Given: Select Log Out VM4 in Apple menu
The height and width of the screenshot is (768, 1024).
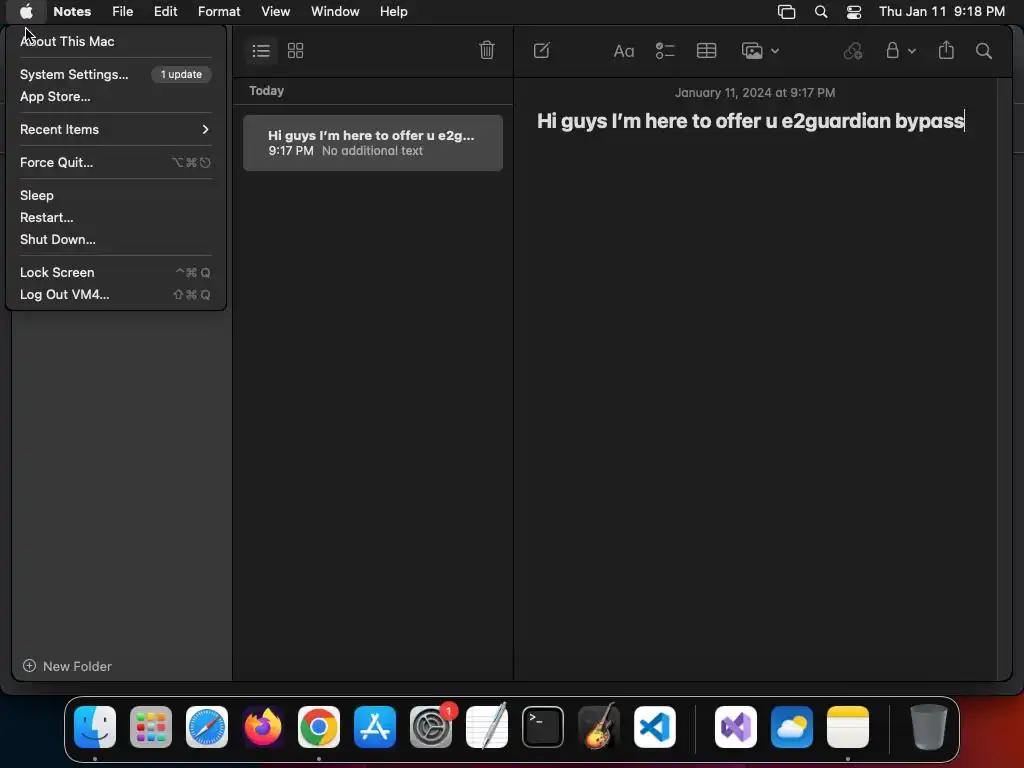Looking at the screenshot, I should point(116,295).
